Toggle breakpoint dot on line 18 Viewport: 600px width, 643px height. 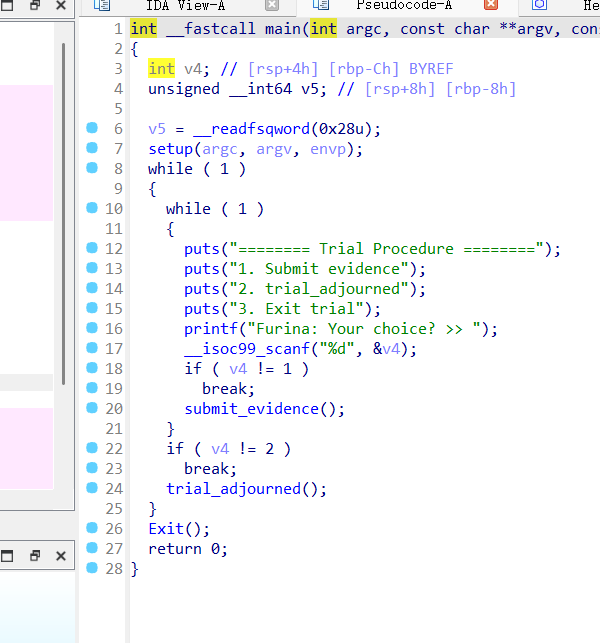coord(92,368)
